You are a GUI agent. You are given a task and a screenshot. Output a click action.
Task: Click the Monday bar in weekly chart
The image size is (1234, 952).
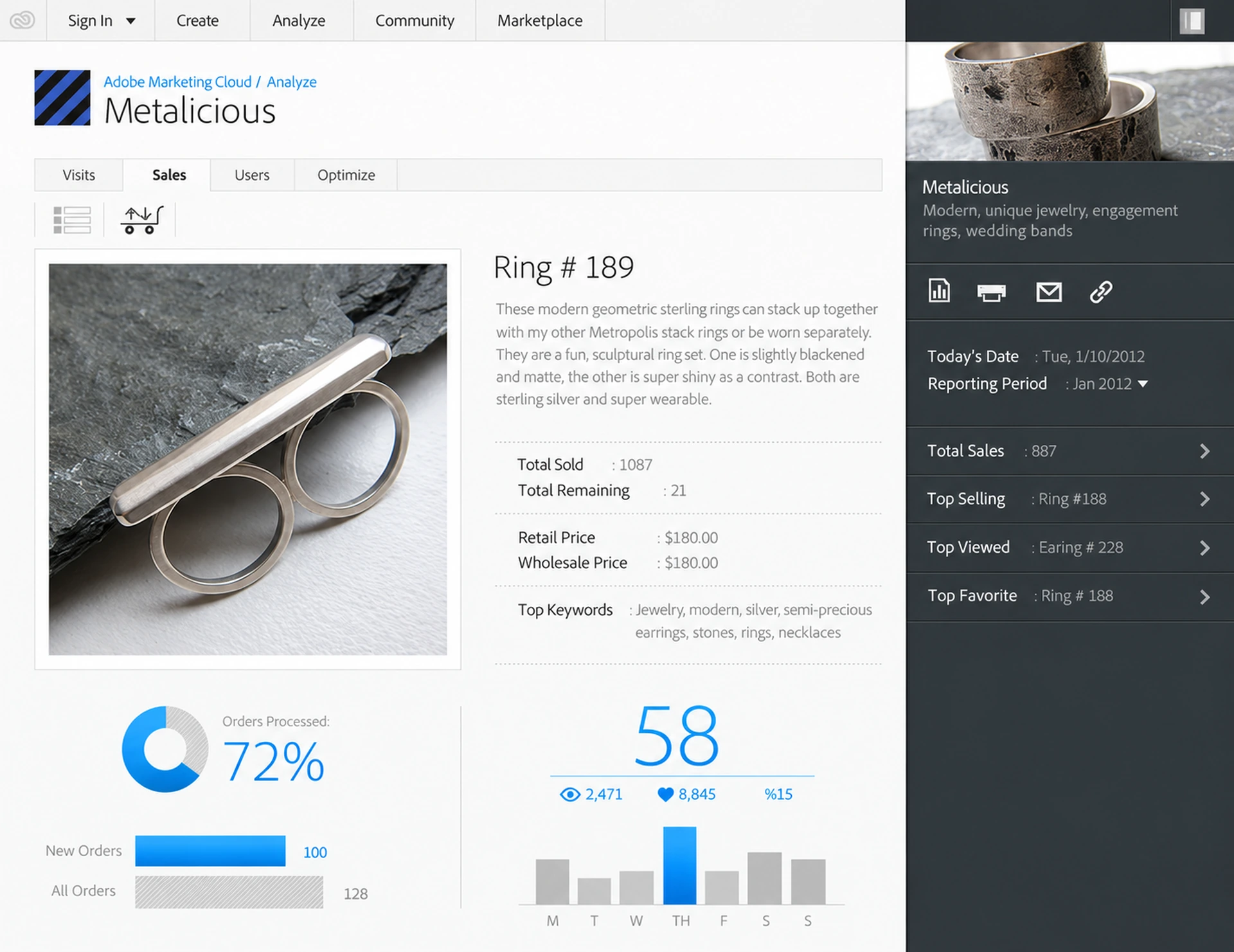point(552,881)
